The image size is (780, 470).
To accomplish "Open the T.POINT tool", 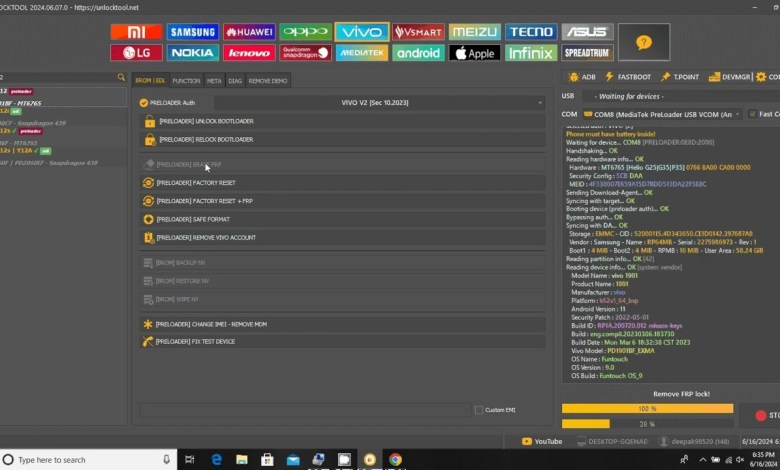I will pyautogui.click(x=680, y=77).
